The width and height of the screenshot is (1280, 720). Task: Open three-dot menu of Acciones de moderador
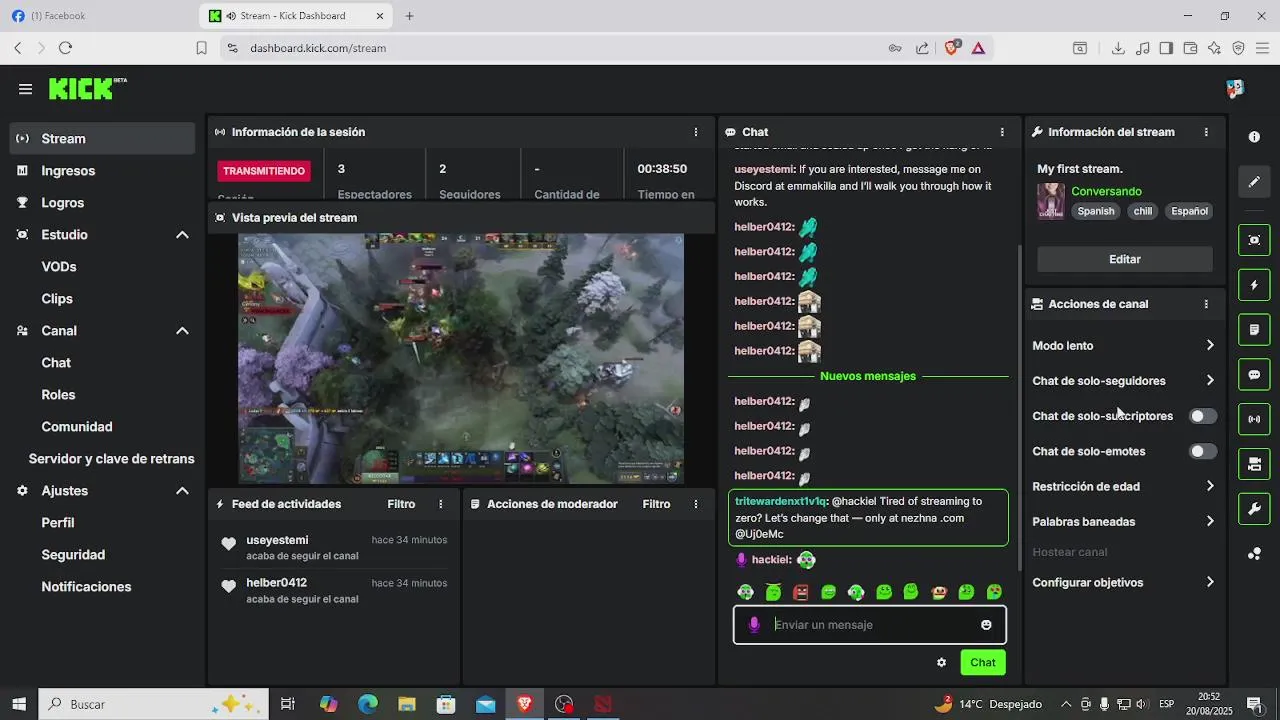pos(696,504)
